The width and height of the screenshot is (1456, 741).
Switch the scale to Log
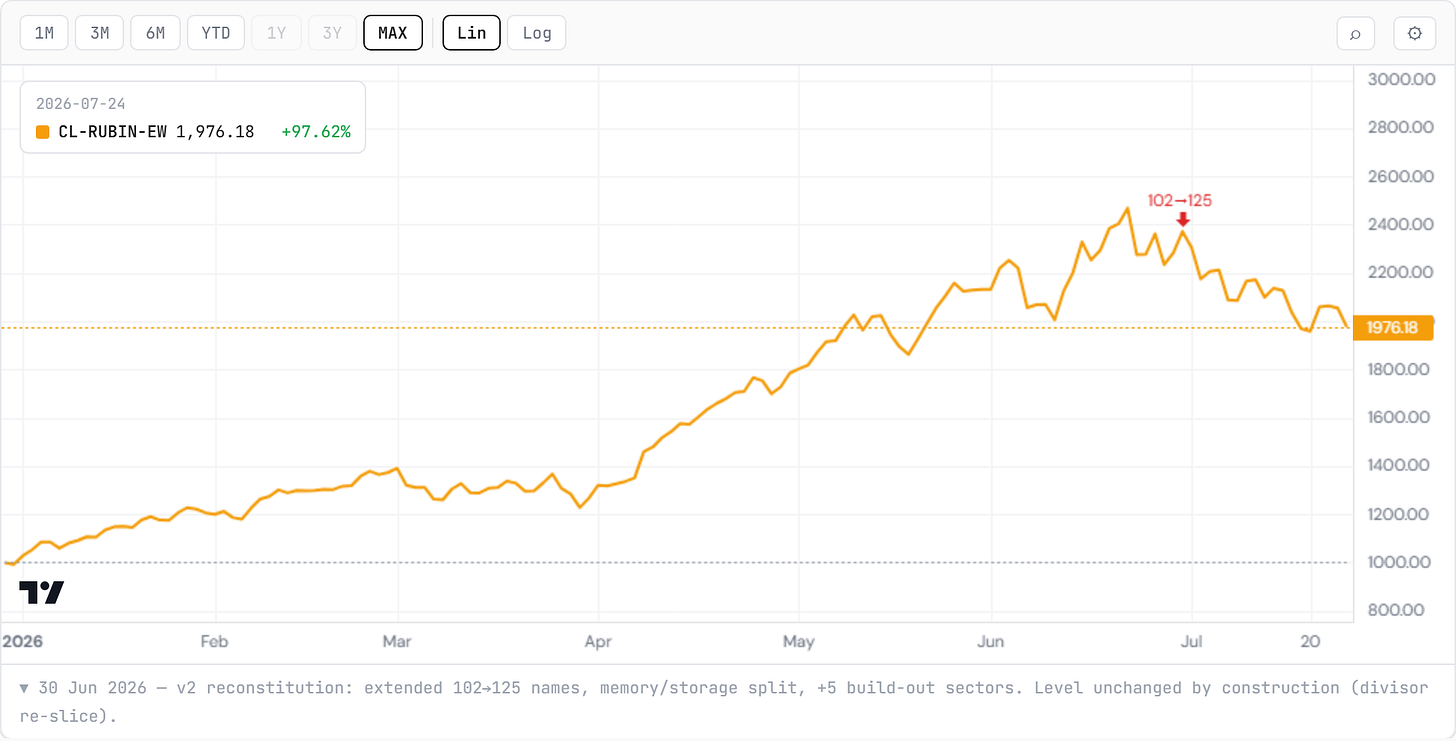[x=537, y=33]
